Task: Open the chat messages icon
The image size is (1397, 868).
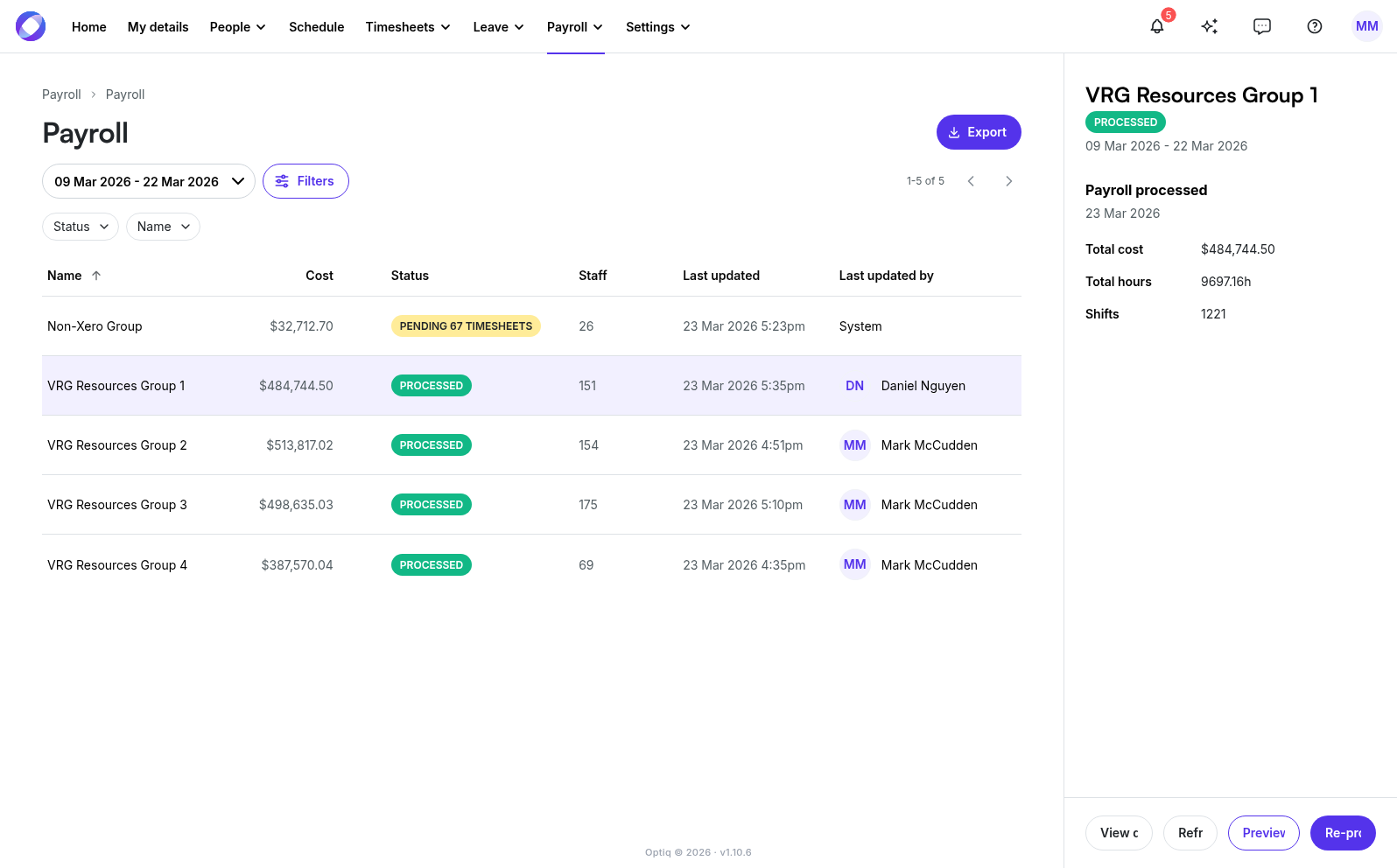Action: click(1262, 26)
